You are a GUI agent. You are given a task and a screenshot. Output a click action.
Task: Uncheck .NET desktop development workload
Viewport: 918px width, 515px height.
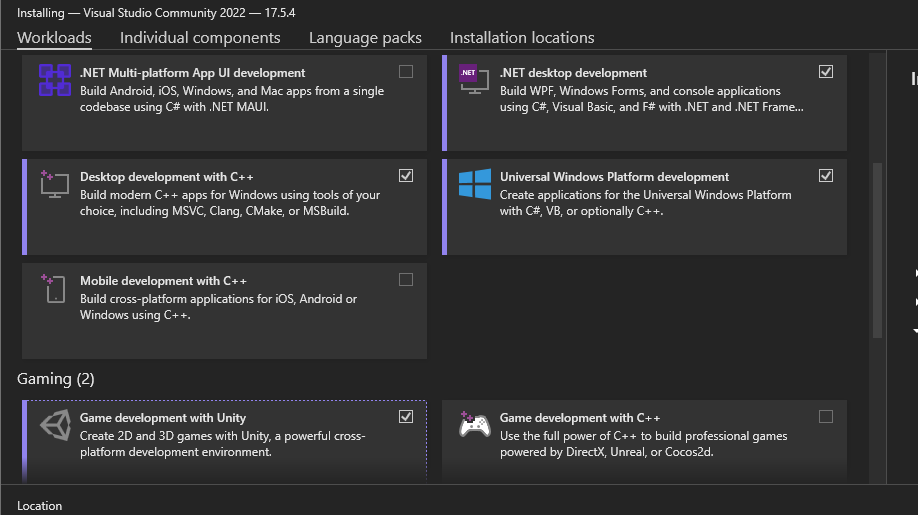pos(825,72)
